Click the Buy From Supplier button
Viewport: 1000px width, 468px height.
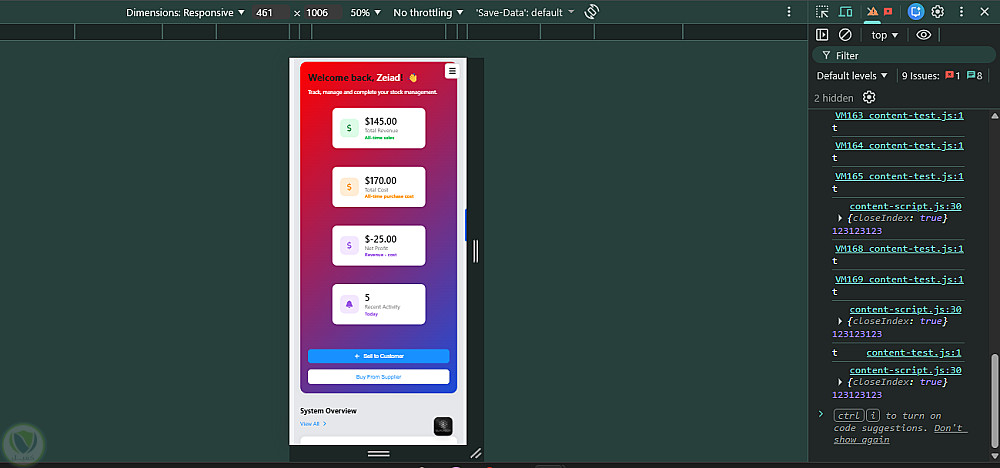[x=378, y=376]
